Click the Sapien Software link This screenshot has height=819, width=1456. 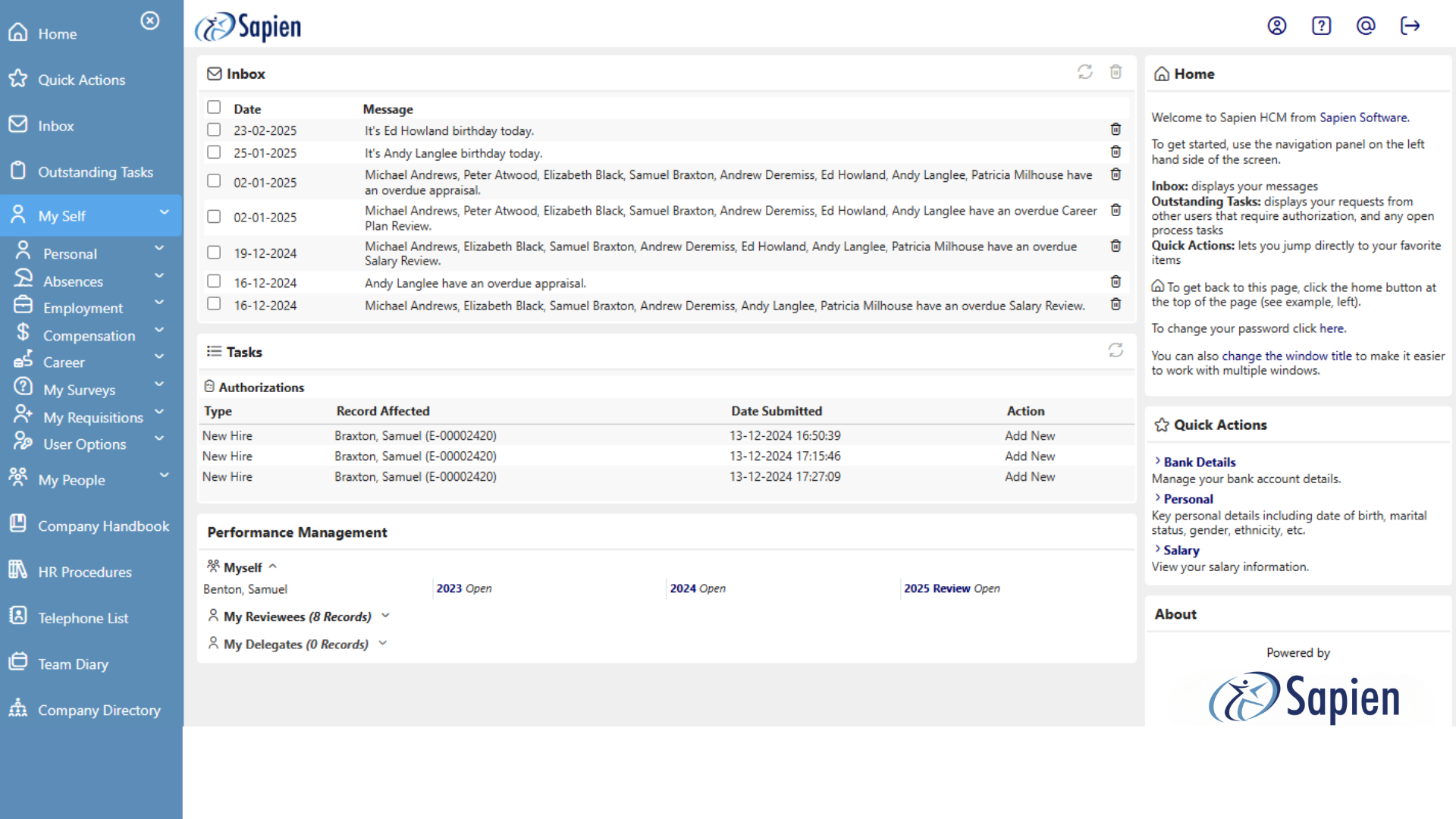click(x=1363, y=118)
